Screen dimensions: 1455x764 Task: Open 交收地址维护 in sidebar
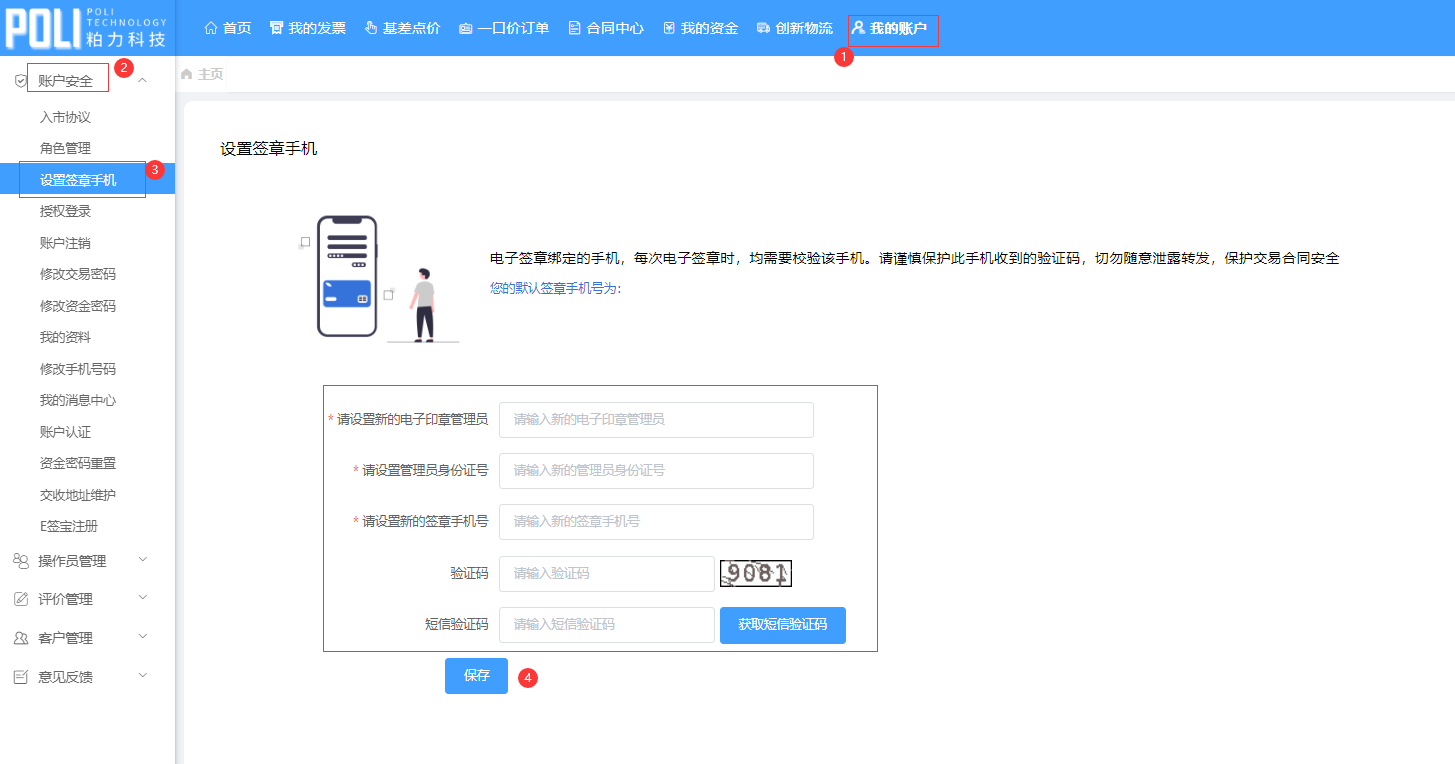pos(78,495)
